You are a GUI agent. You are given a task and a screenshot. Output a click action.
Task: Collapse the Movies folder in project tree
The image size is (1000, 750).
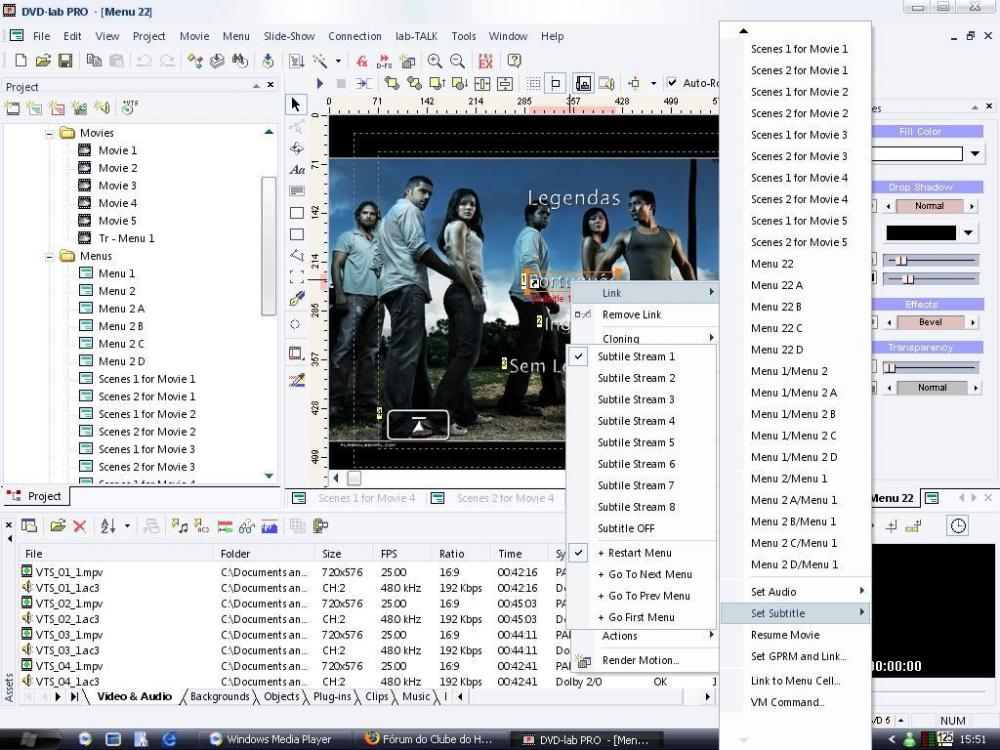click(x=49, y=133)
